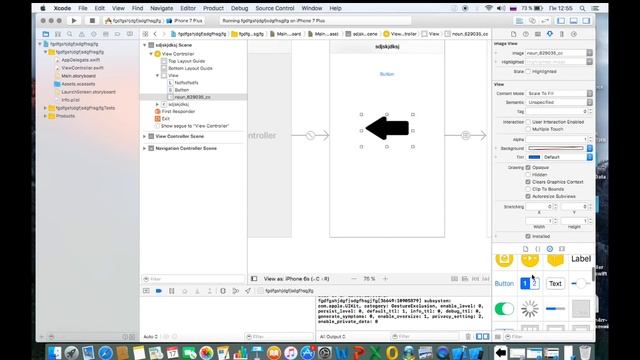The height and width of the screenshot is (360, 640).
Task: Open the Size inspector ruler icon
Action: click(562, 34)
